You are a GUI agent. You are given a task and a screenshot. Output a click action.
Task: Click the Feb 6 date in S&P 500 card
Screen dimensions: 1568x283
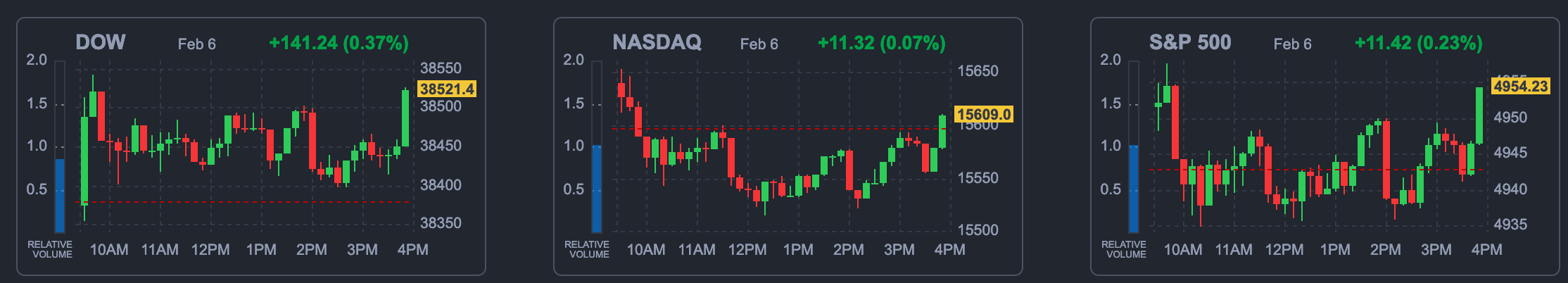(1292, 44)
